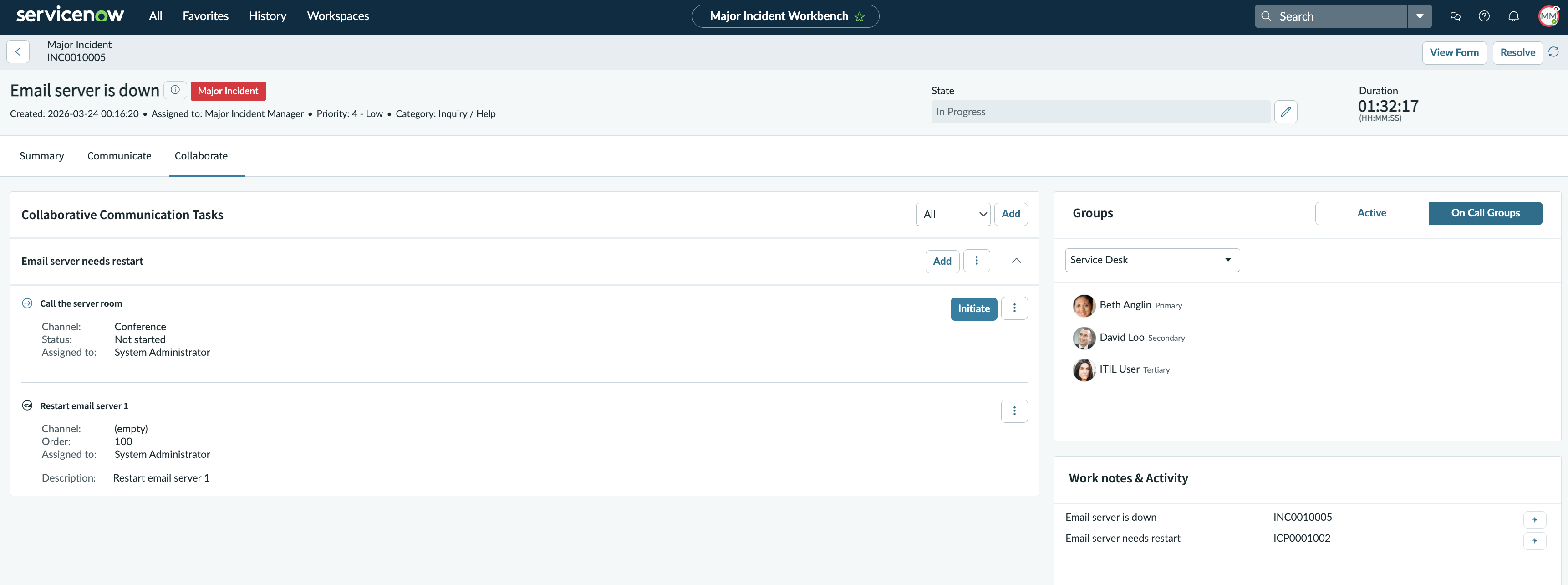
Task: Click David Loo's avatar
Action: 1084,338
